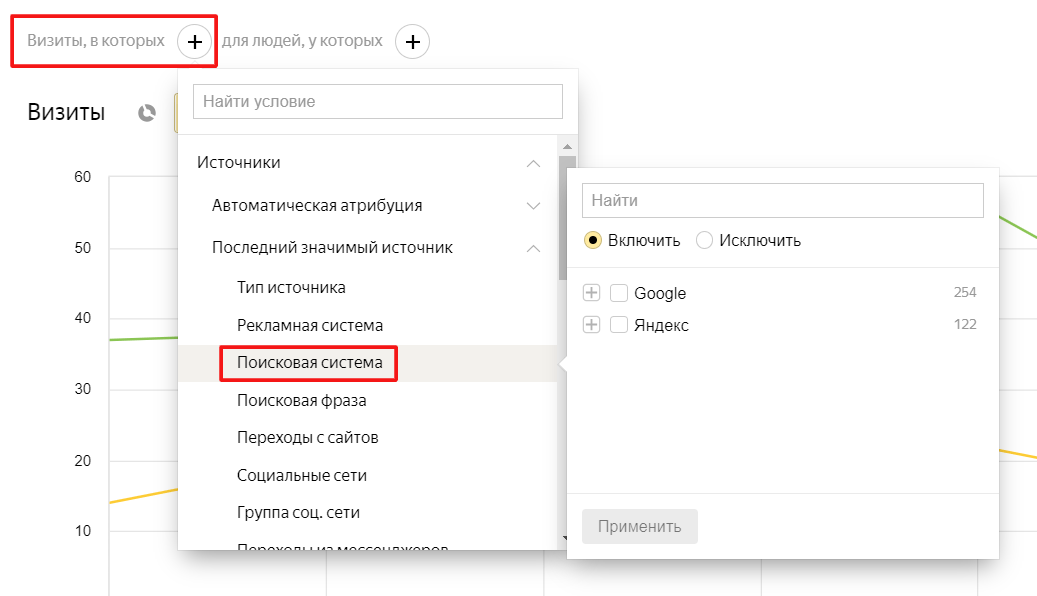Image resolution: width=1037 pixels, height=596 pixels.
Task: Click the Применить button
Action: click(640, 527)
